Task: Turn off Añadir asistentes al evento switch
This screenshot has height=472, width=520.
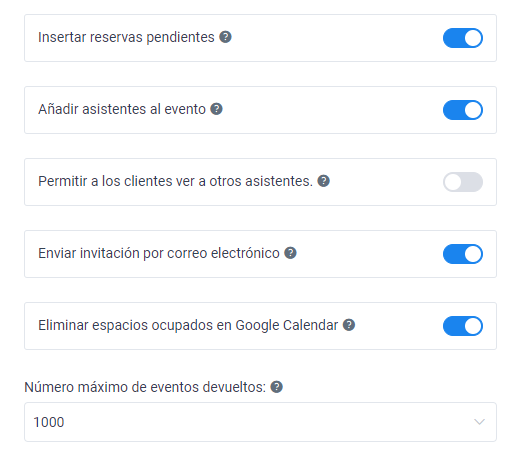Action: pyautogui.click(x=463, y=110)
